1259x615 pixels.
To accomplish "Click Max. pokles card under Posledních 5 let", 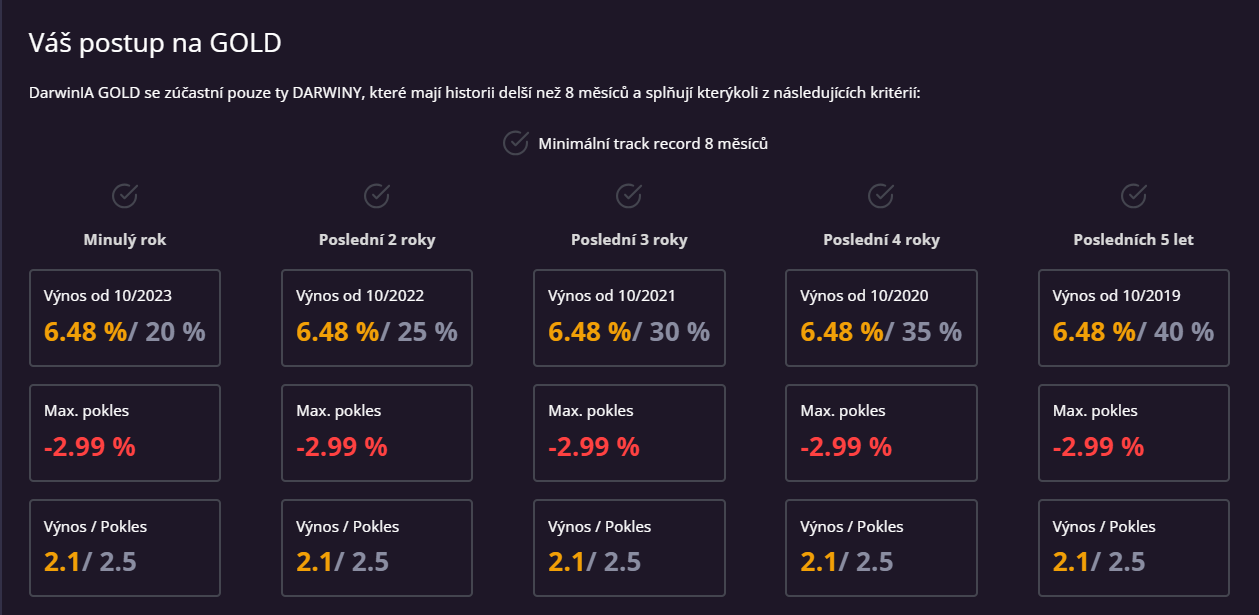I will (x=1133, y=432).
